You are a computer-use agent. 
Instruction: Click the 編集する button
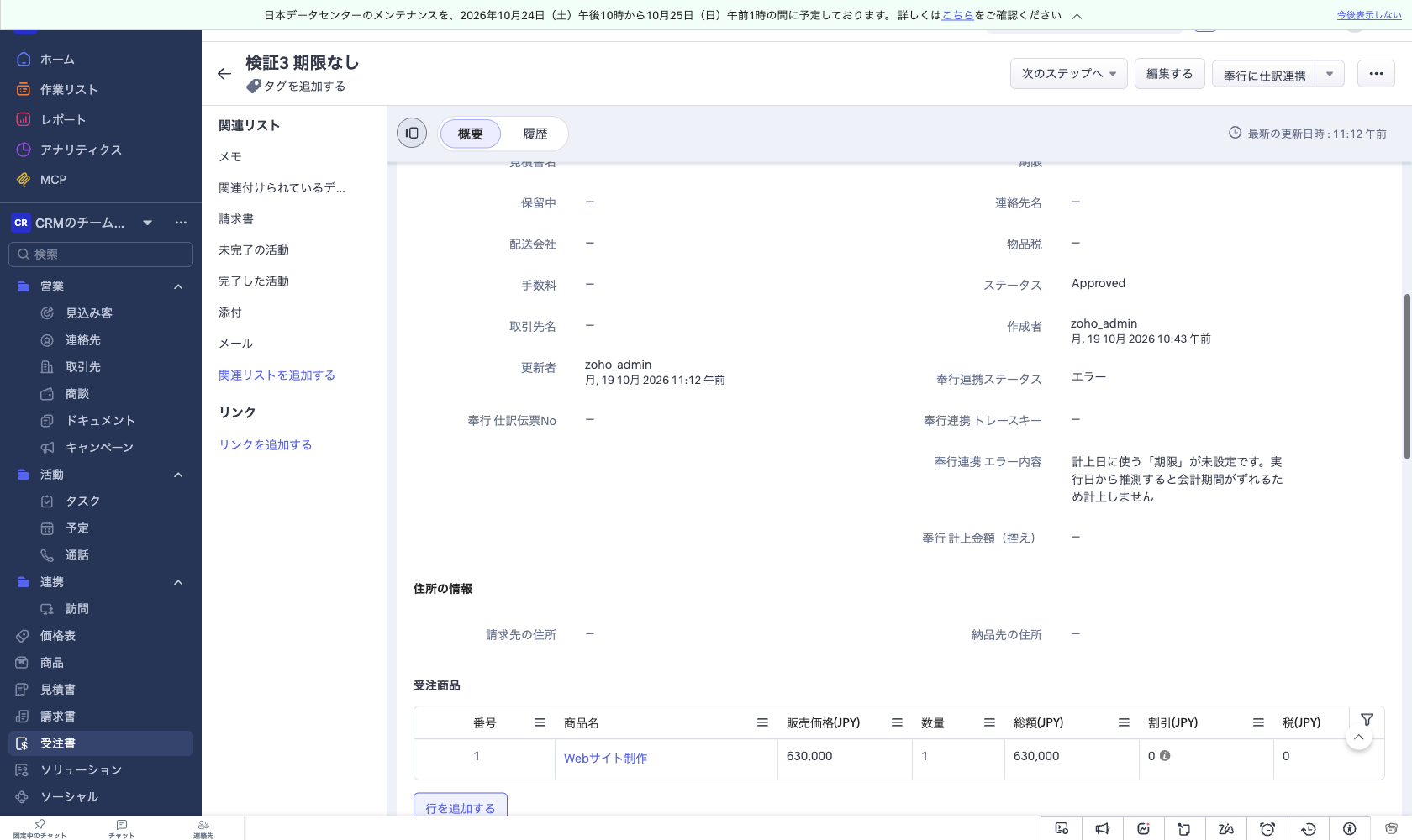click(x=1170, y=74)
